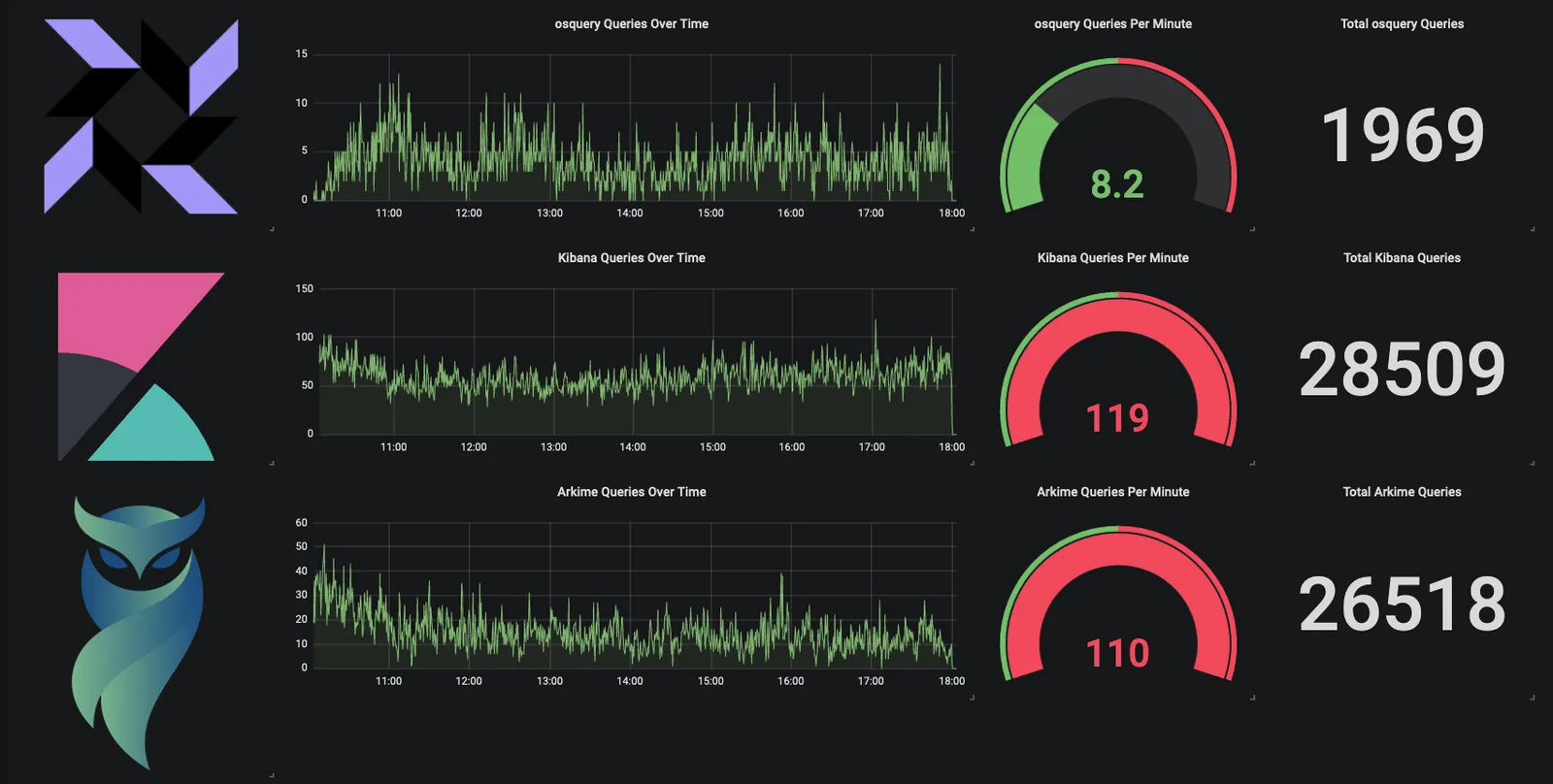Click inside the Arkime time series graph
The height and width of the screenshot is (784, 1553).
(x=633, y=595)
